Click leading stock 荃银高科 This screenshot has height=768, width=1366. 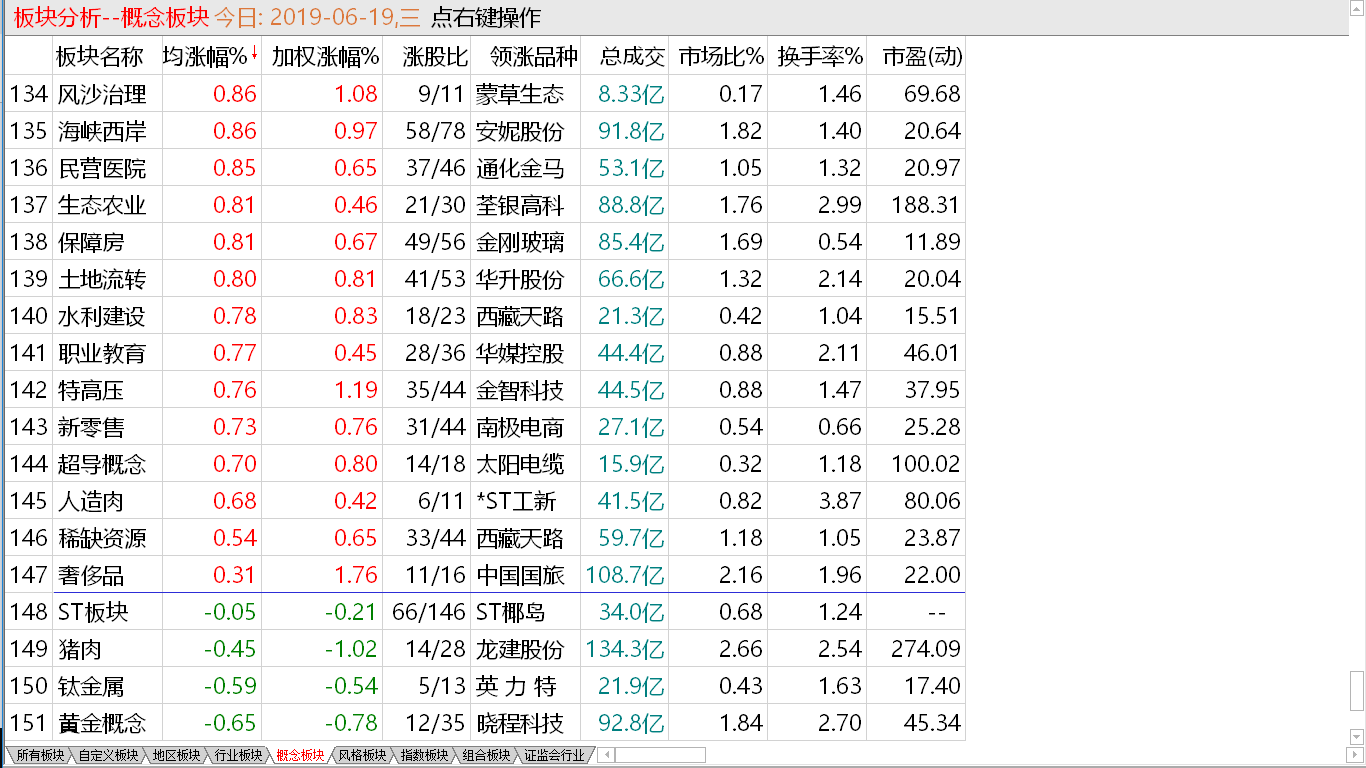520,205
